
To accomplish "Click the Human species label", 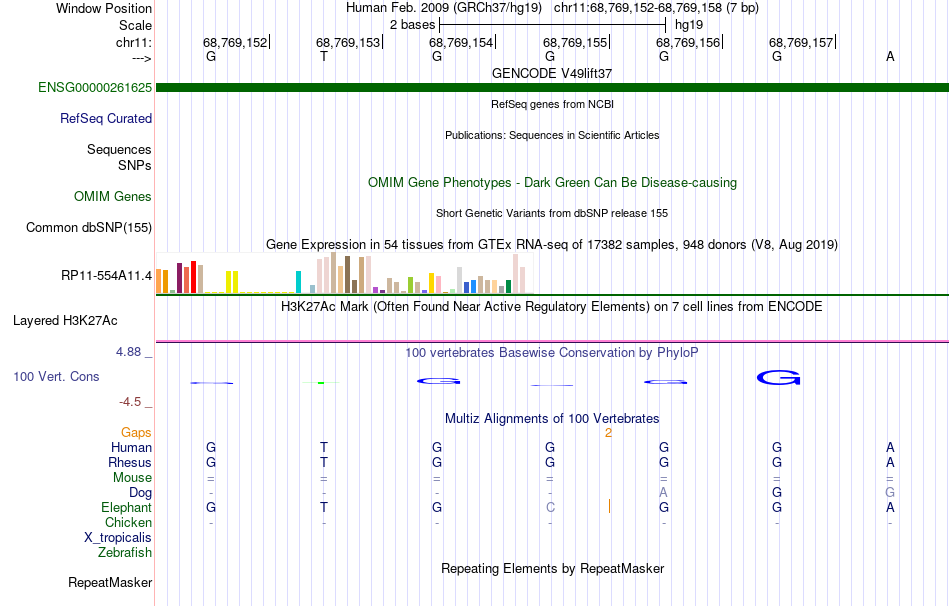I will 131,447.
